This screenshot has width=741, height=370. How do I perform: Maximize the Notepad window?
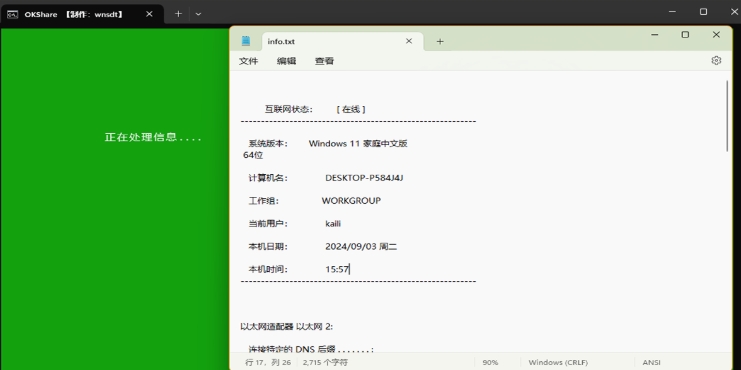(685, 34)
